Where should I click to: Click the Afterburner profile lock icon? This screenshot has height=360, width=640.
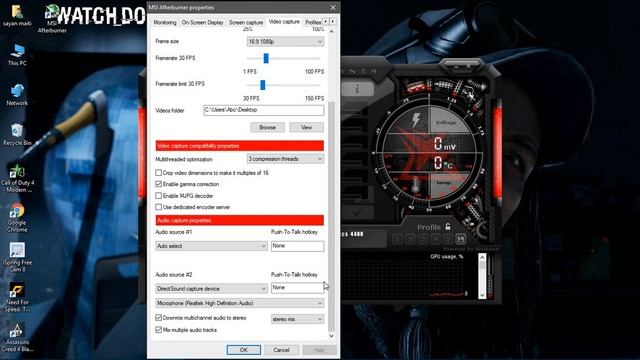448,227
